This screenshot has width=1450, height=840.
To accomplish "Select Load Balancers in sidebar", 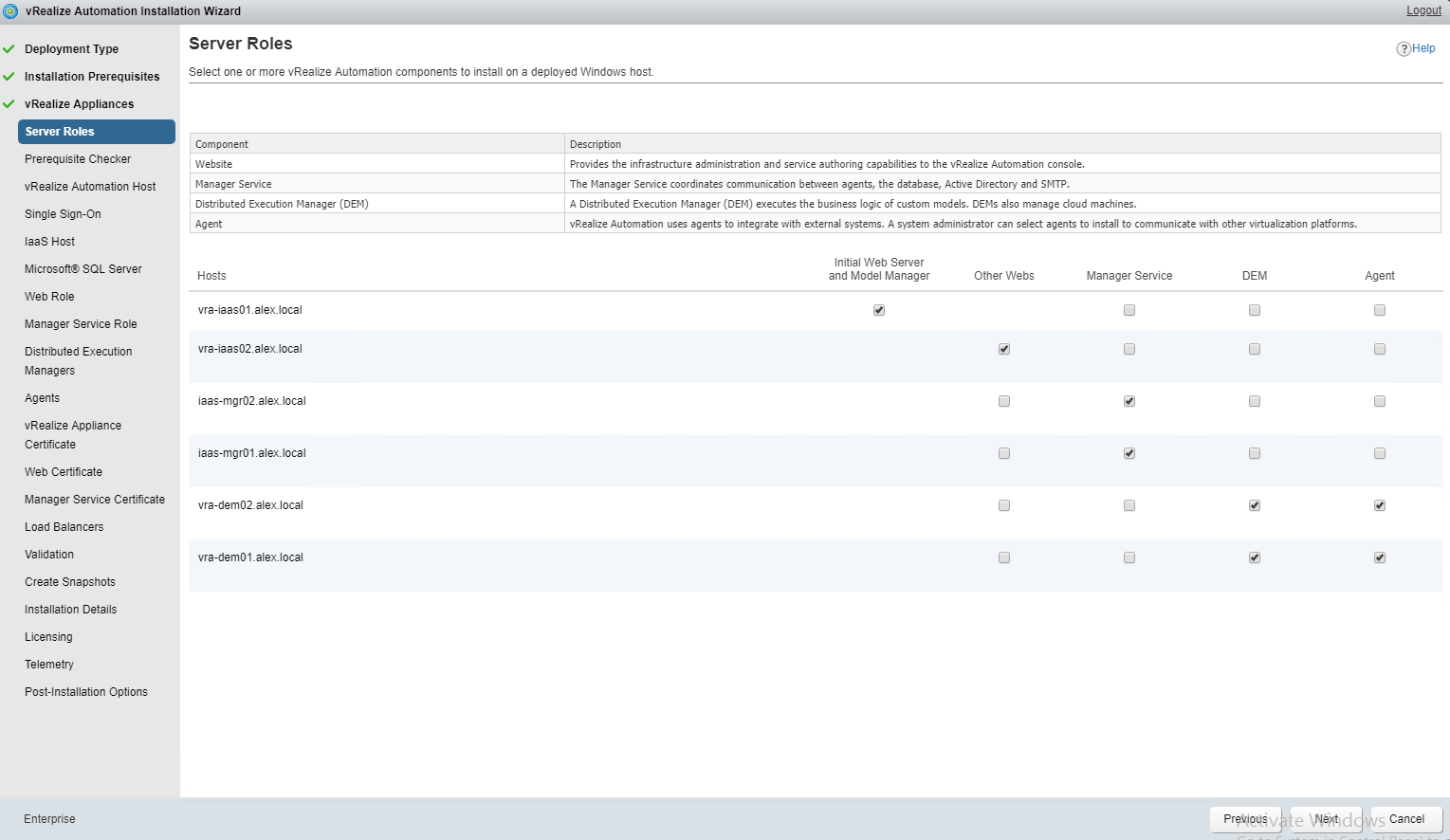I will point(64,527).
